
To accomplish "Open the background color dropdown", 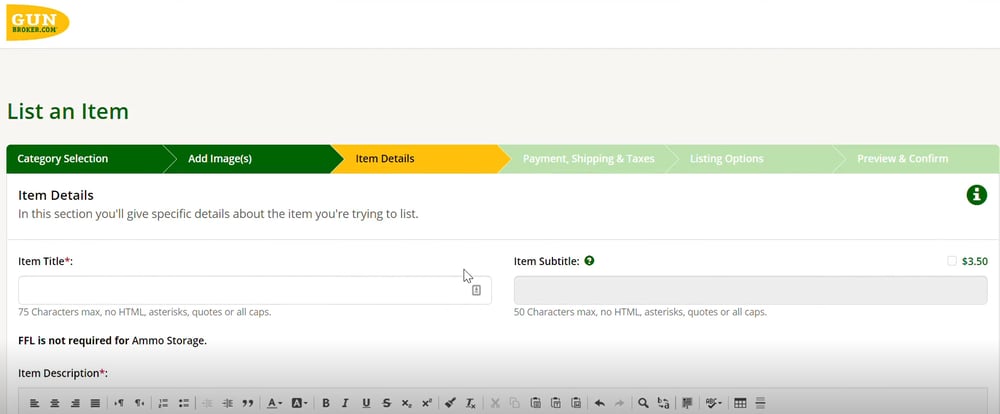I will click(299, 403).
